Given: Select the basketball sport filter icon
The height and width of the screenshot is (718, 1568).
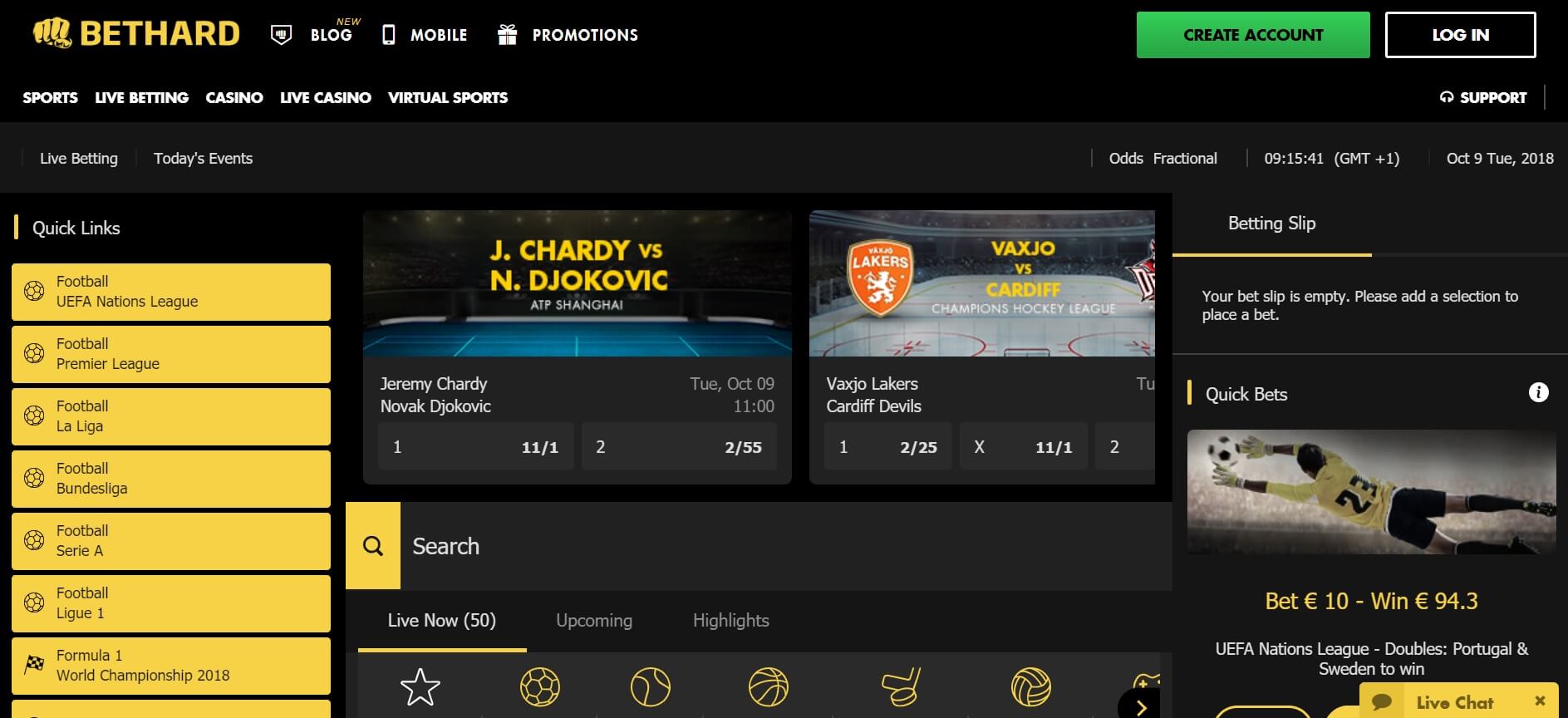Looking at the screenshot, I should pyautogui.click(x=769, y=687).
